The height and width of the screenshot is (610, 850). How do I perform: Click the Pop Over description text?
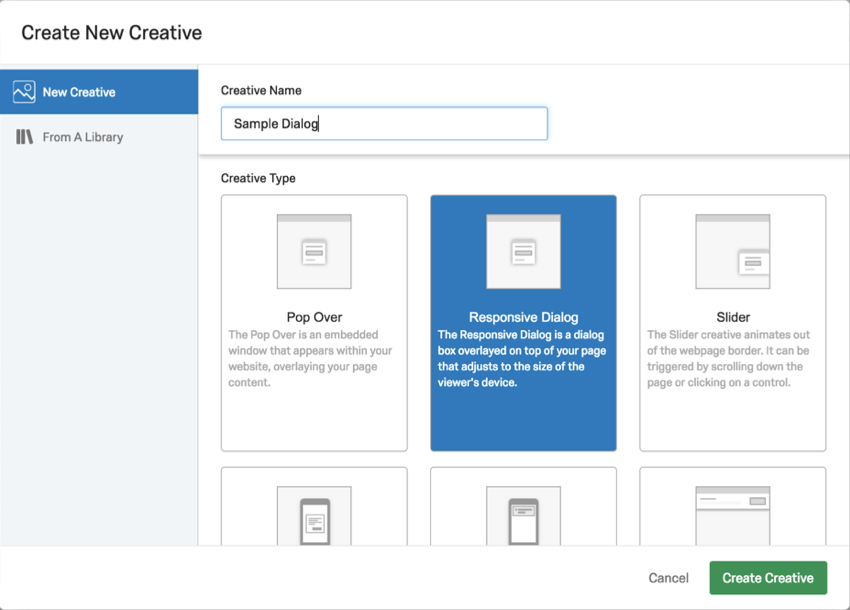pos(310,358)
